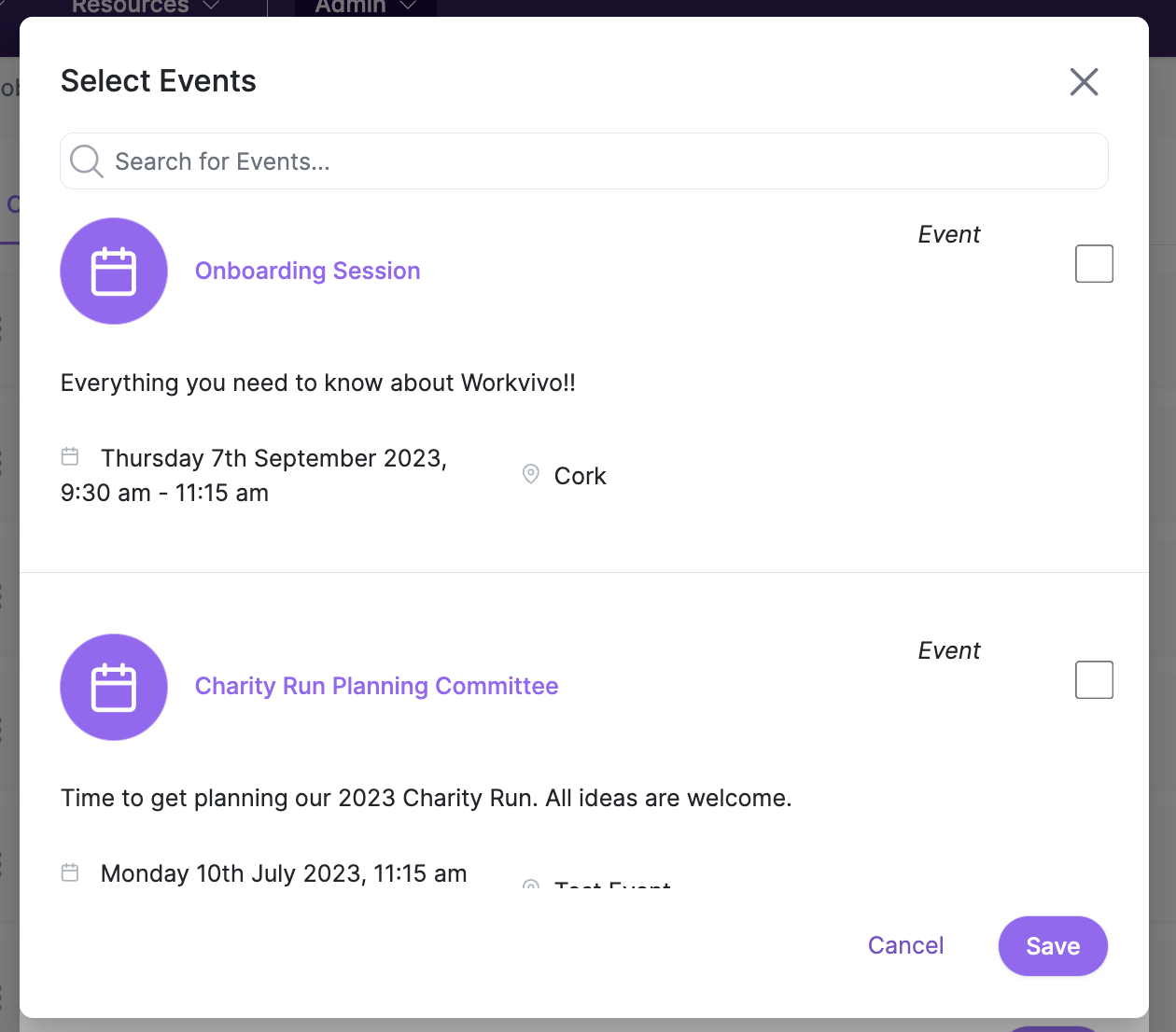Click the search magnifier icon
The height and width of the screenshot is (1032, 1176).
click(x=87, y=161)
